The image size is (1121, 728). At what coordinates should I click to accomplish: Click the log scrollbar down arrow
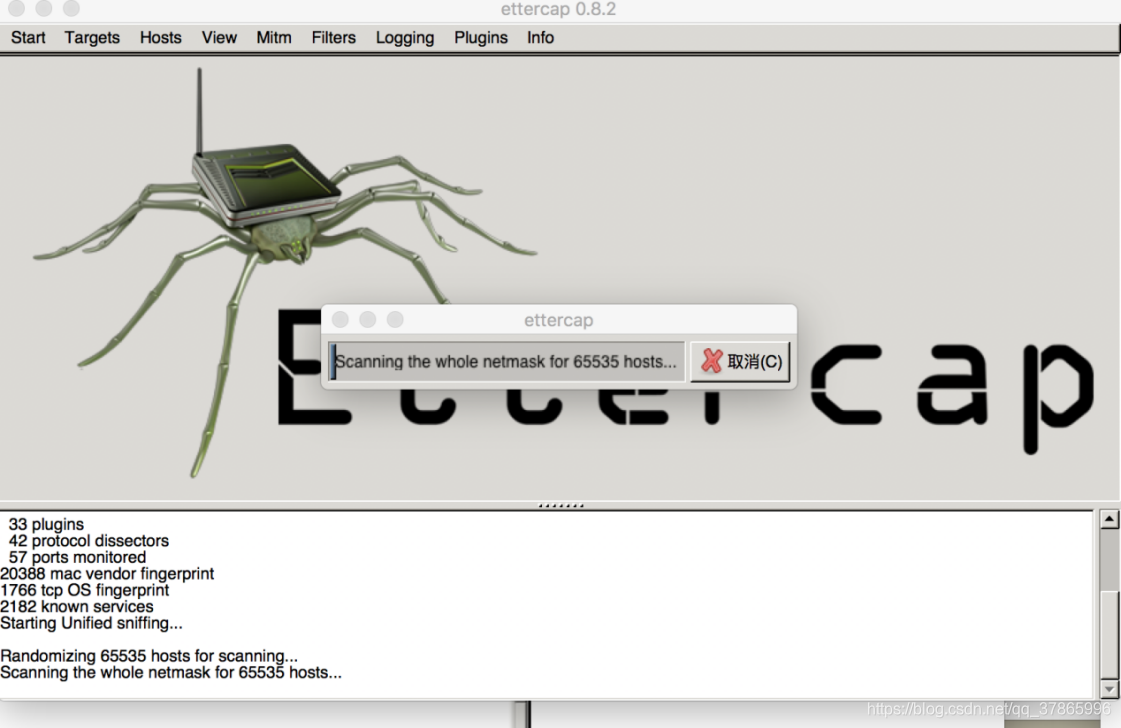(x=1109, y=689)
